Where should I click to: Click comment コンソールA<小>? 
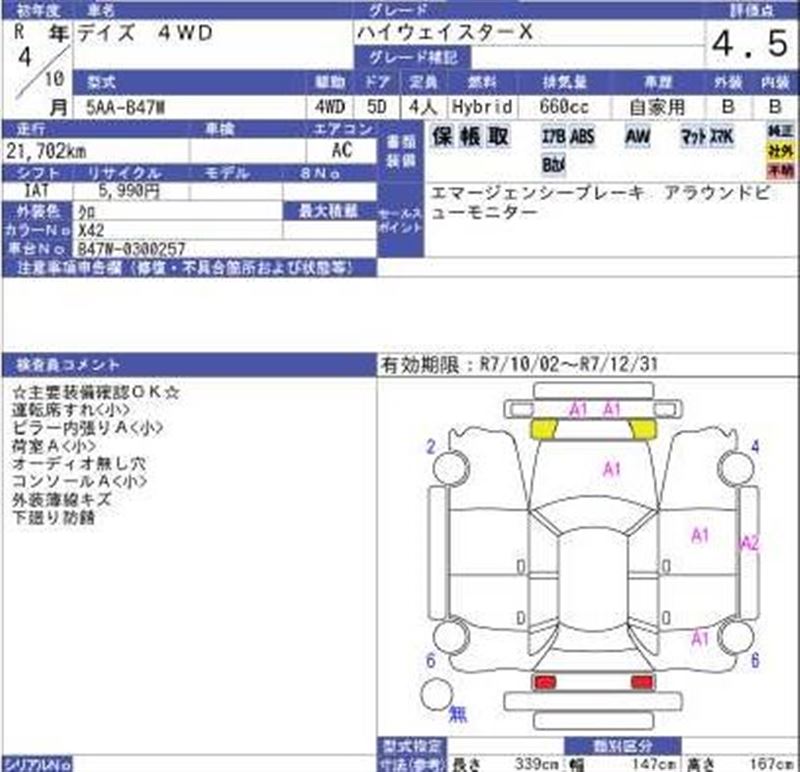pyautogui.click(x=79, y=481)
